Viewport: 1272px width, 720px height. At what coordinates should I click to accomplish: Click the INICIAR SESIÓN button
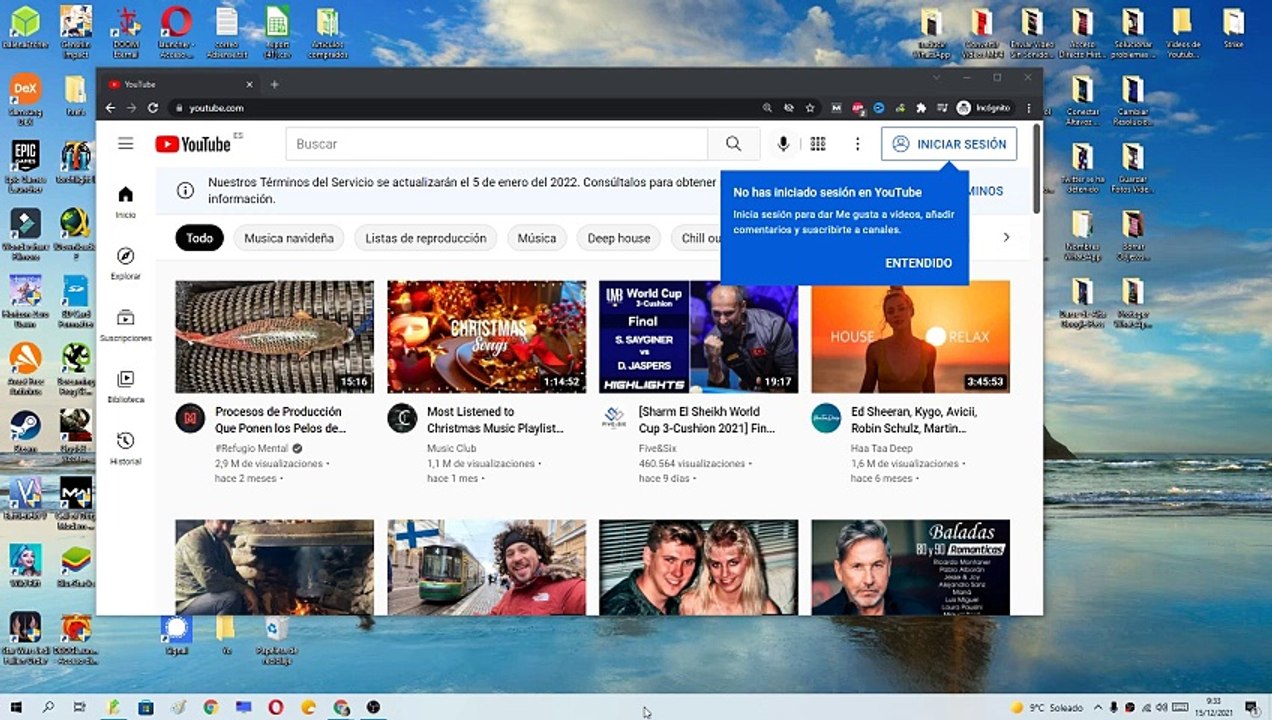pos(949,144)
